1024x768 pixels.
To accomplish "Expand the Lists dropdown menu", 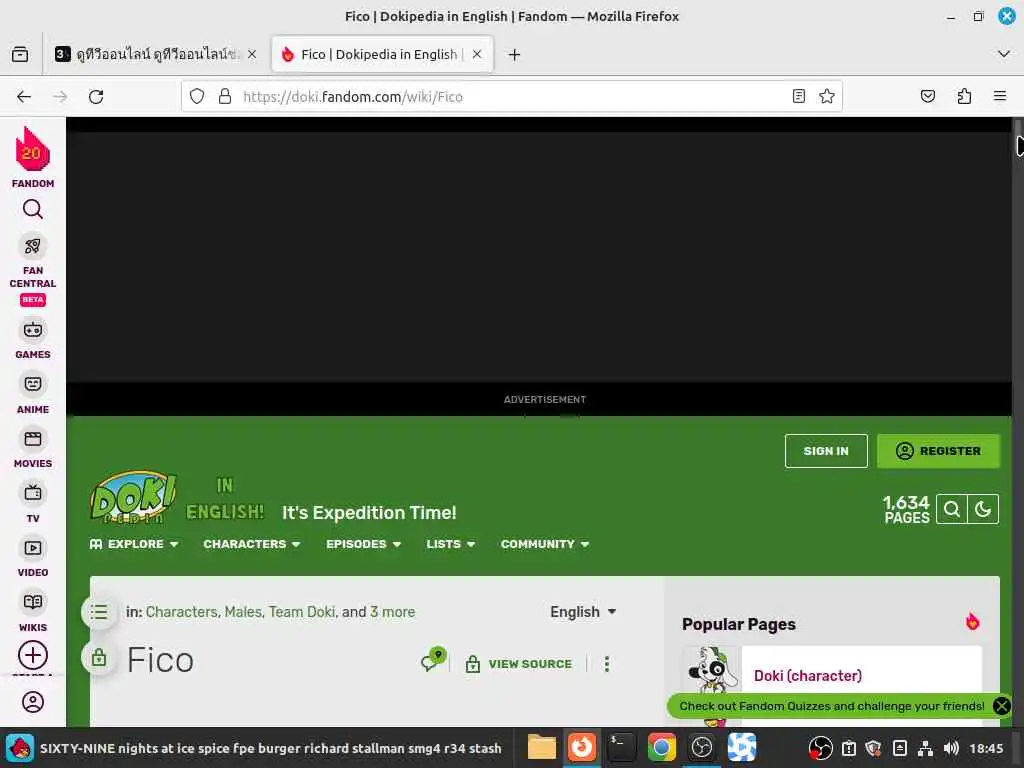I will pyautogui.click(x=451, y=544).
